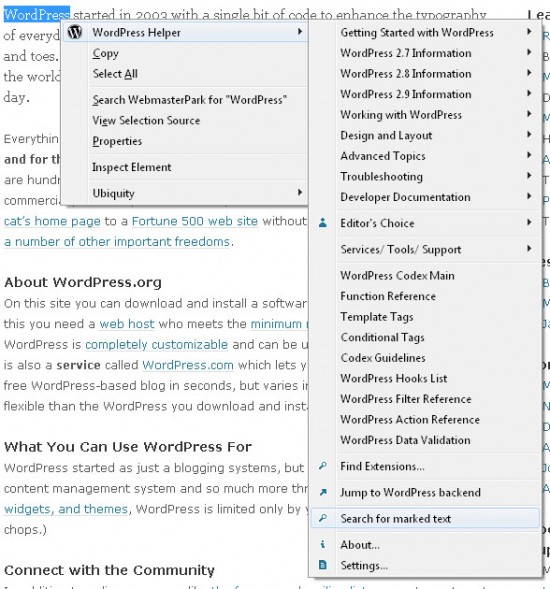This screenshot has height=589, width=550.
Task: Open the "widgets, and themes" link
Action: 66,509
